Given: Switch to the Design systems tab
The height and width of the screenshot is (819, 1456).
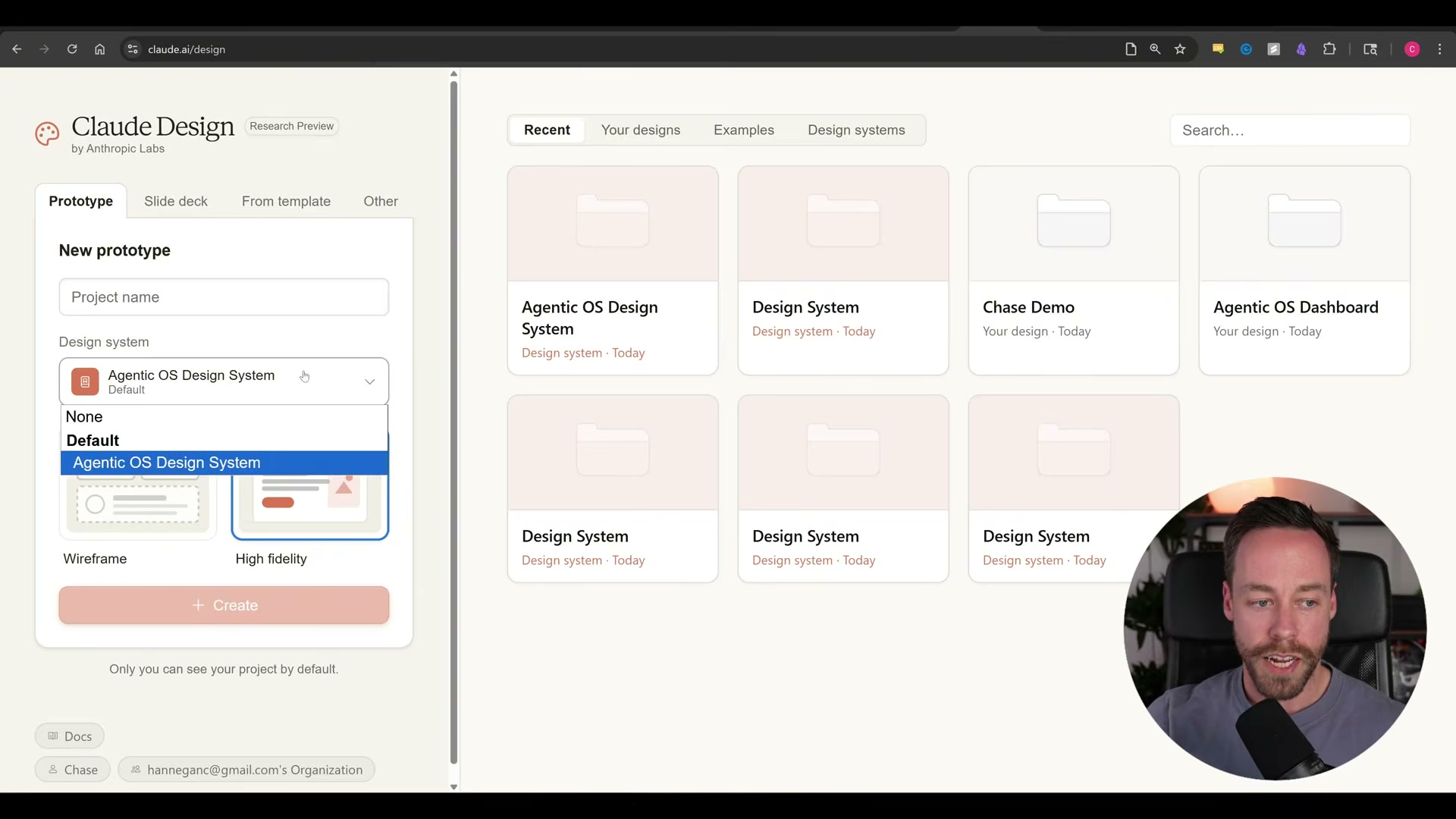Looking at the screenshot, I should click(x=856, y=130).
